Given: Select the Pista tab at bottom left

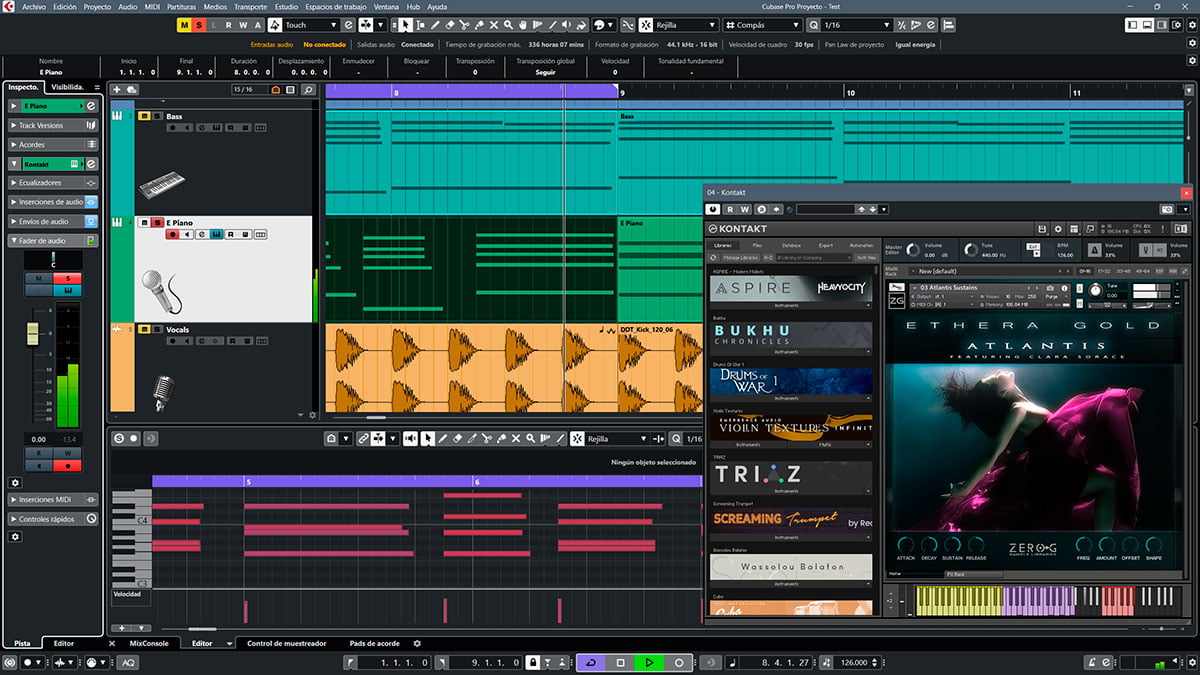Looking at the screenshot, I should (x=21, y=644).
